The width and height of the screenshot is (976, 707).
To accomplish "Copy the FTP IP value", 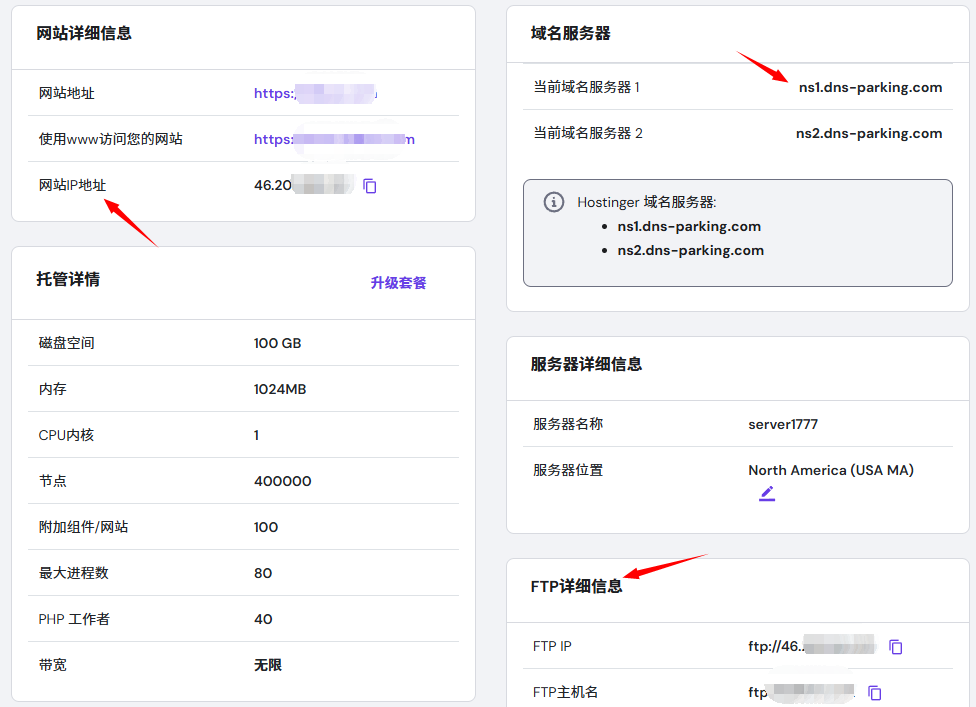I will [x=896, y=647].
